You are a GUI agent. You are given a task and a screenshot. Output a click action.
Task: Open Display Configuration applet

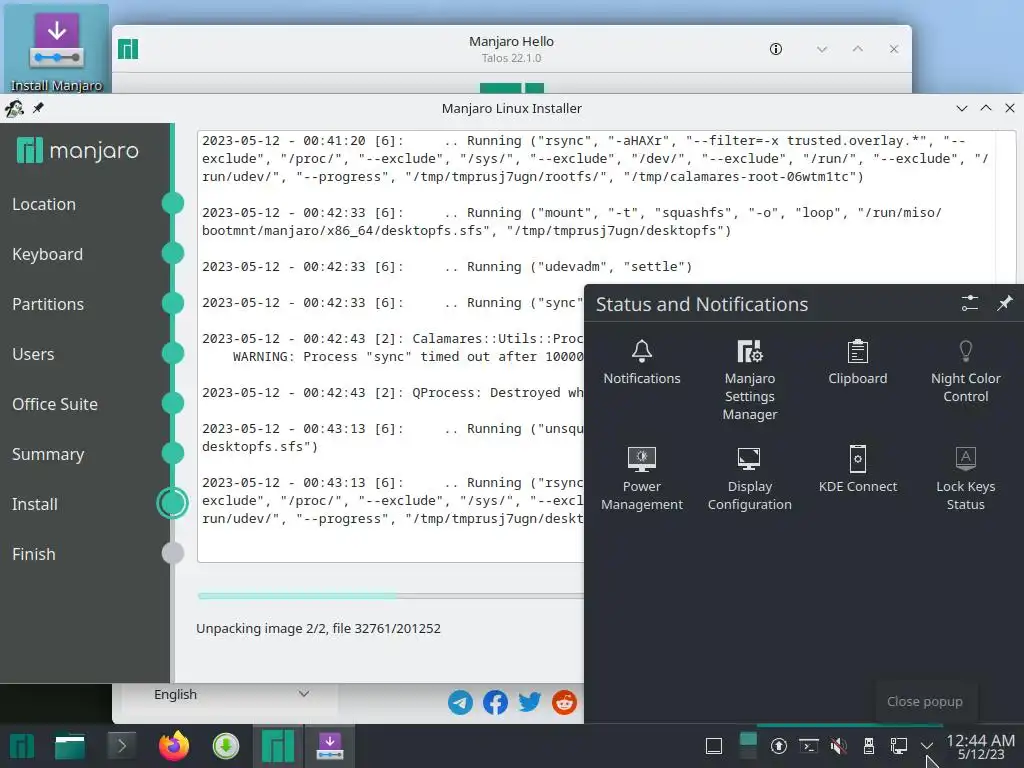(750, 479)
